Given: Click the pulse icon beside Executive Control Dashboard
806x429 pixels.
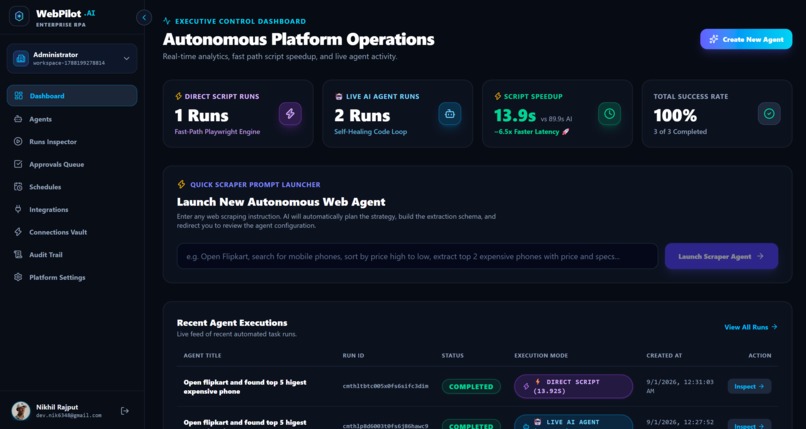Looking at the screenshot, I should point(167,21).
